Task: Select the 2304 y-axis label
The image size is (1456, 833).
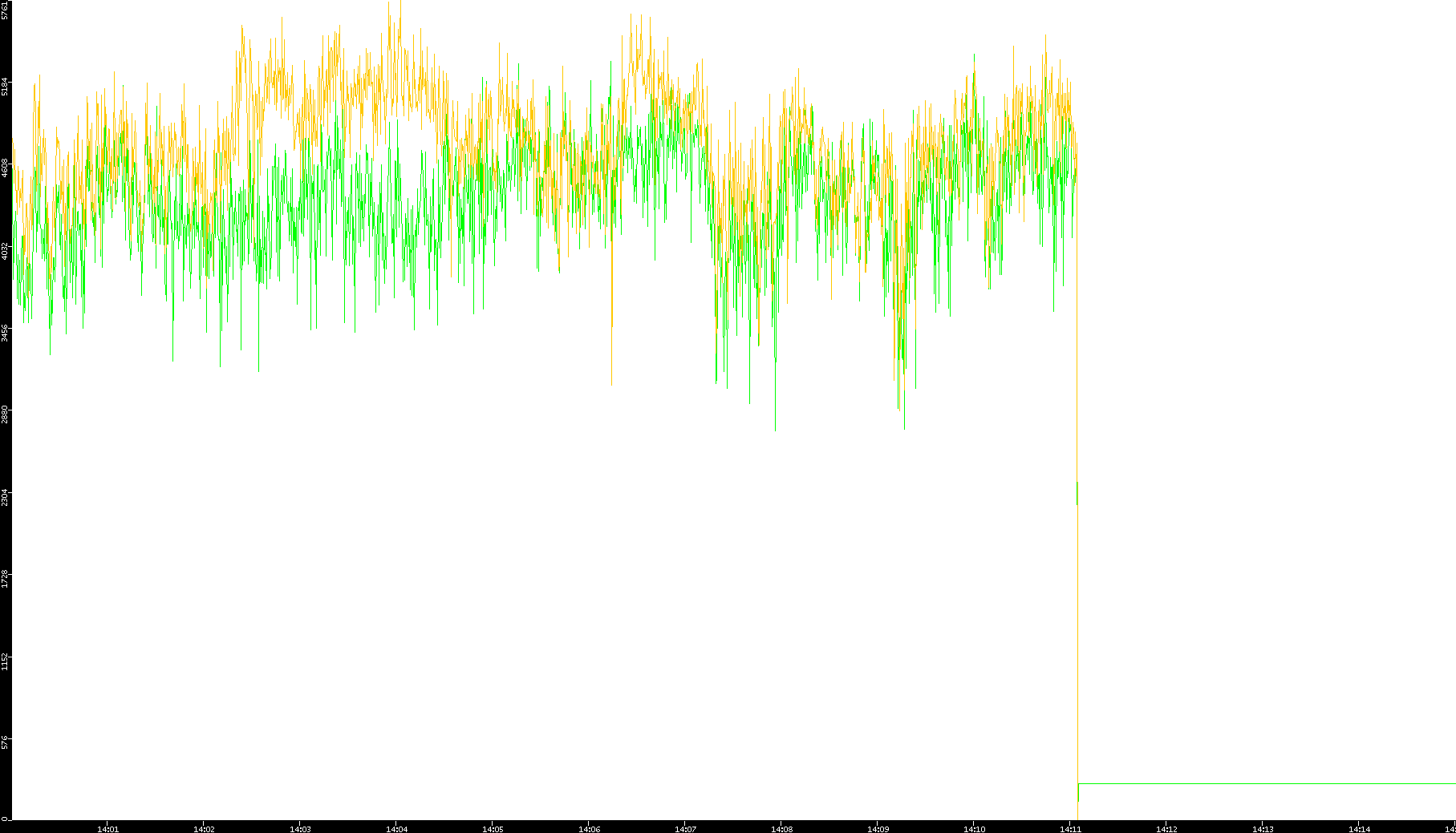Action: click(6, 496)
